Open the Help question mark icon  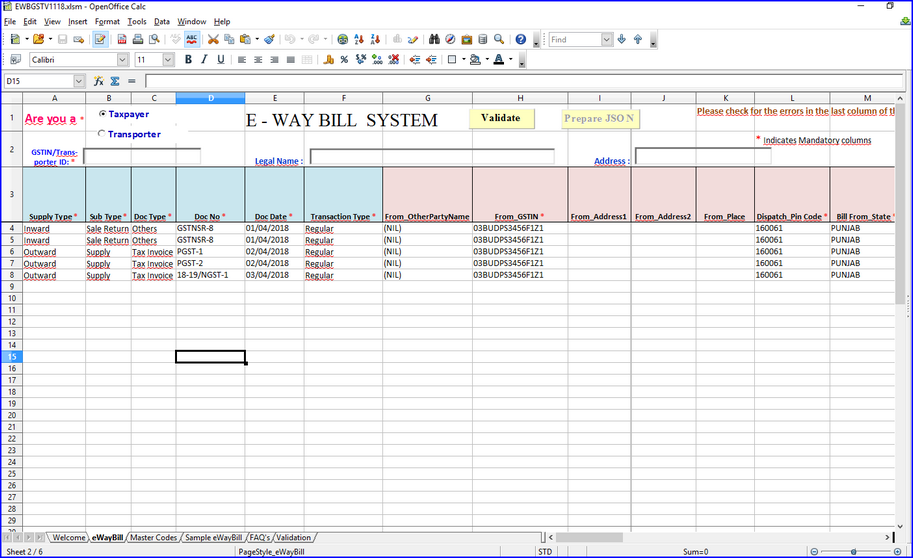click(x=520, y=39)
